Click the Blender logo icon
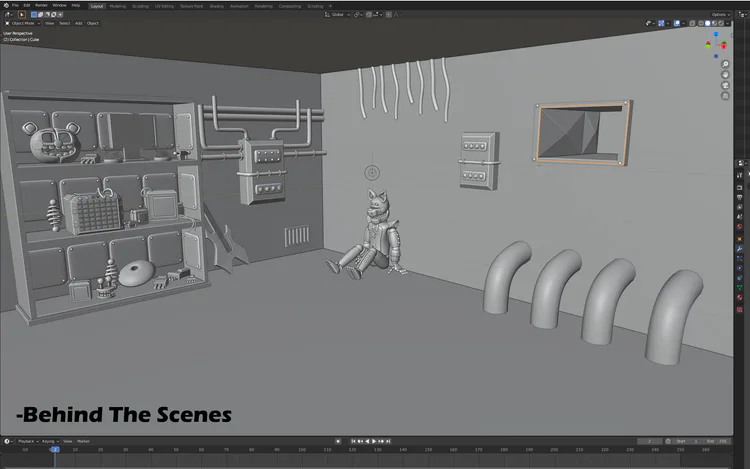750x469 pixels. pyautogui.click(x=6, y=5)
